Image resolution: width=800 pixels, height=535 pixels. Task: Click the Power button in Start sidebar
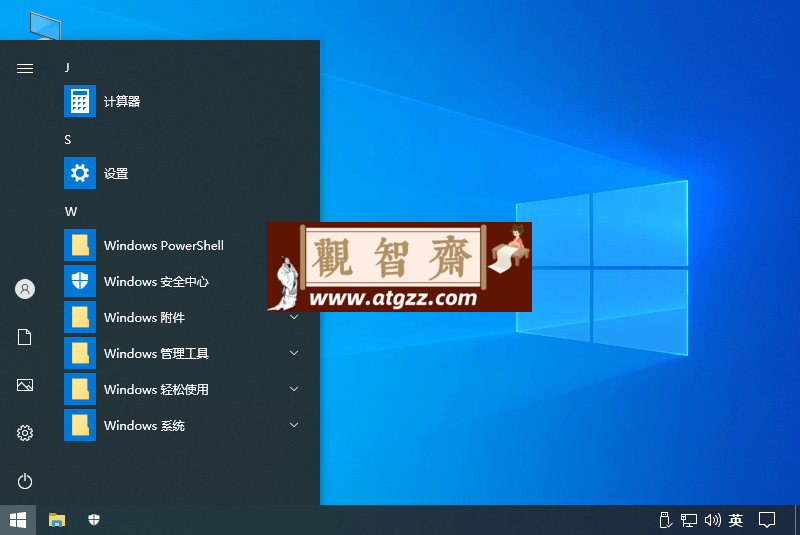tap(24, 481)
